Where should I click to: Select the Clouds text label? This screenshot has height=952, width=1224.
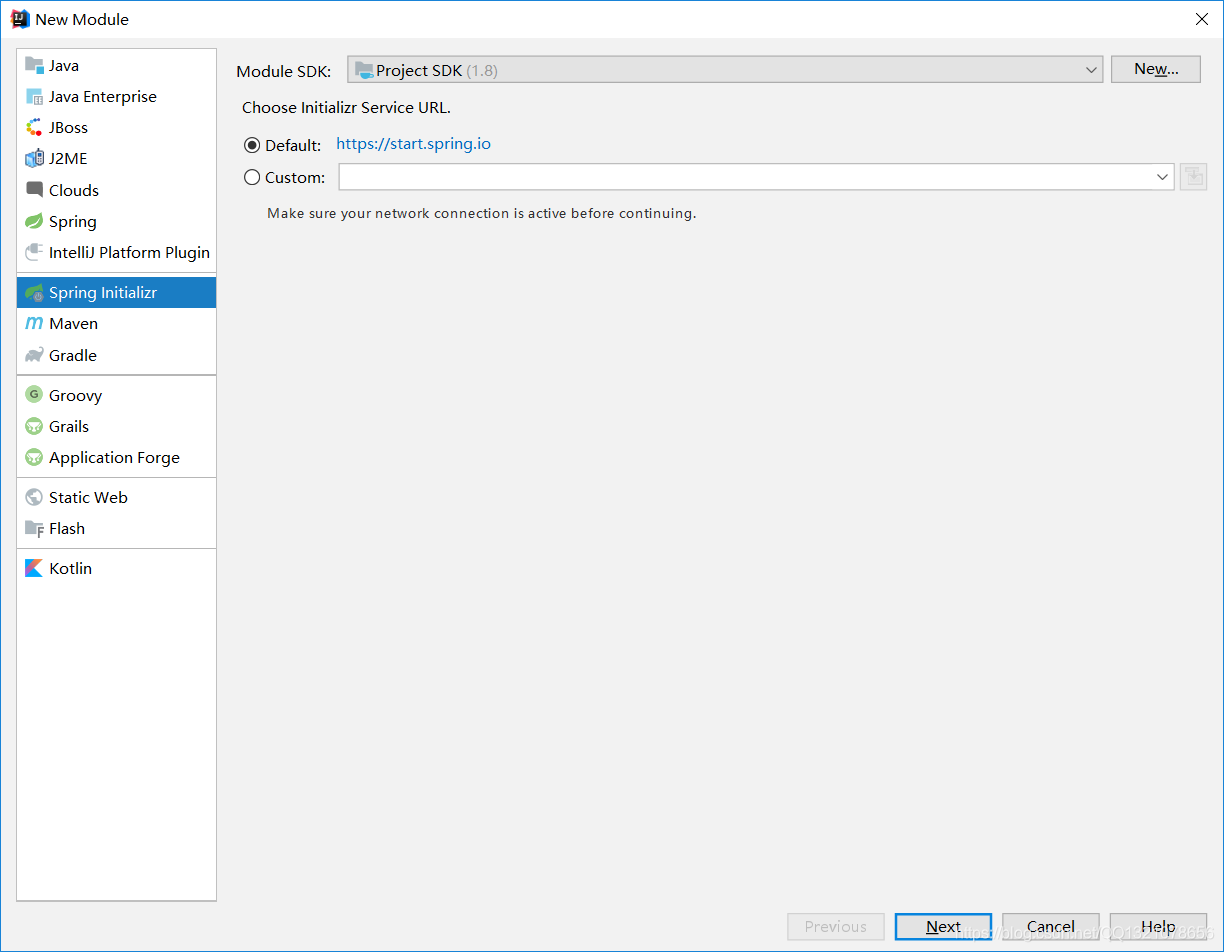coord(74,190)
